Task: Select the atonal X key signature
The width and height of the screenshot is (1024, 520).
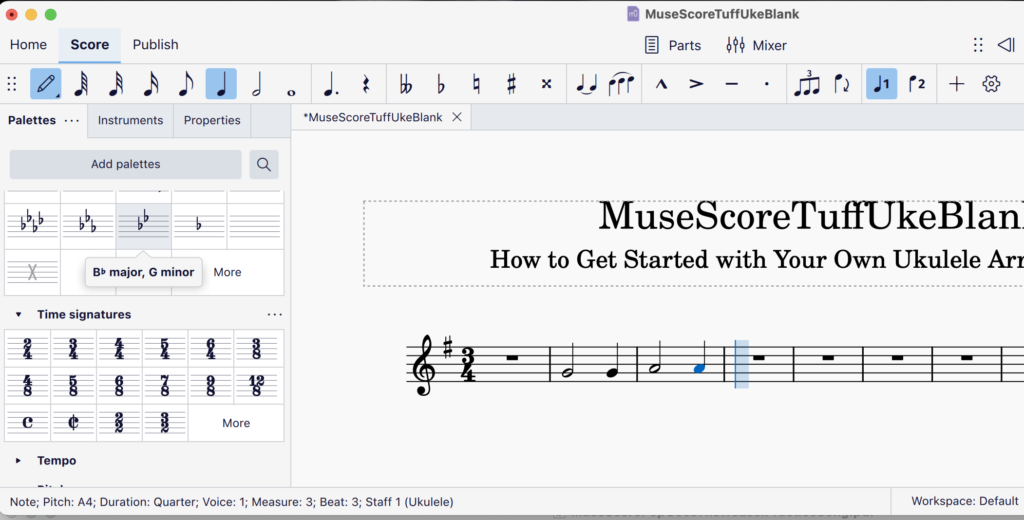Action: click(x=33, y=272)
